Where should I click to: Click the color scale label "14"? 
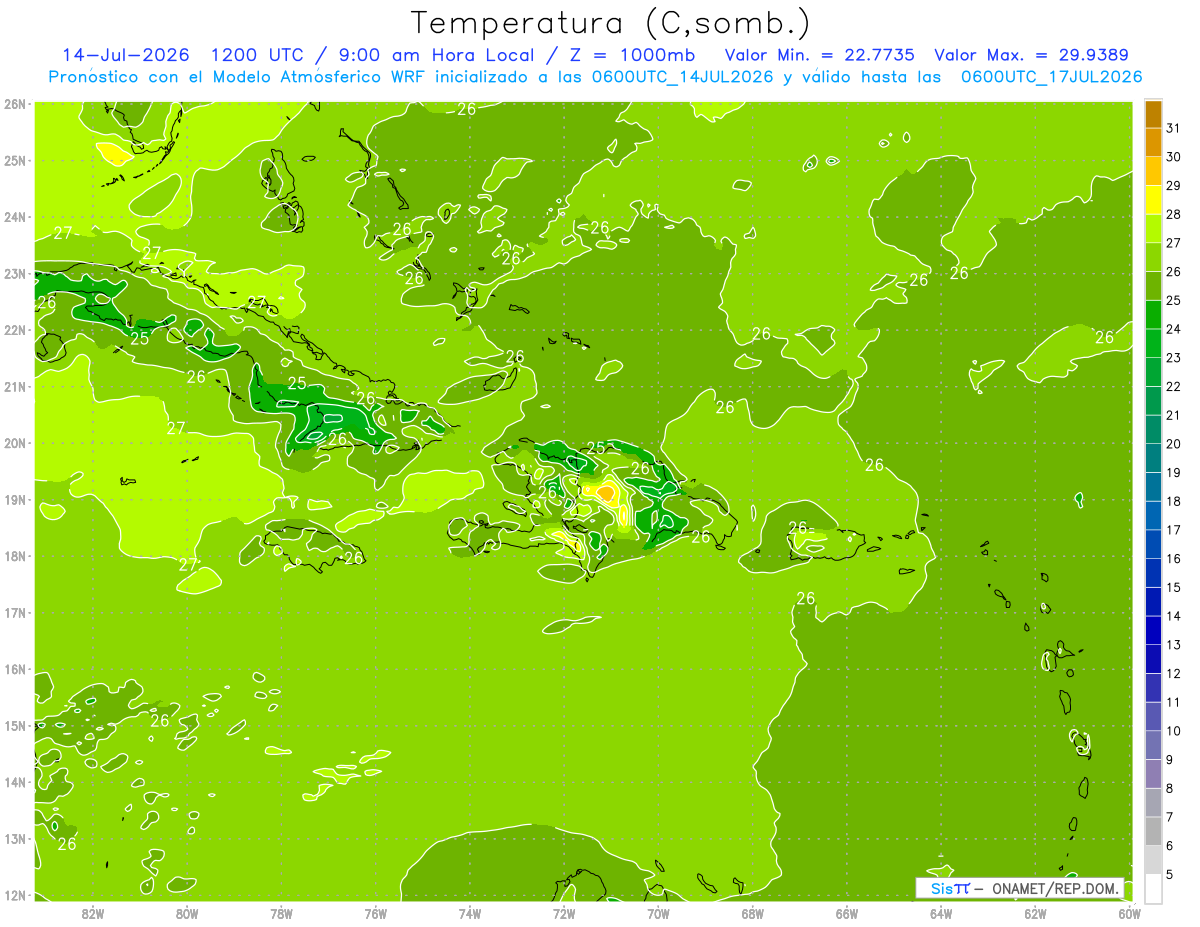(x=1174, y=616)
